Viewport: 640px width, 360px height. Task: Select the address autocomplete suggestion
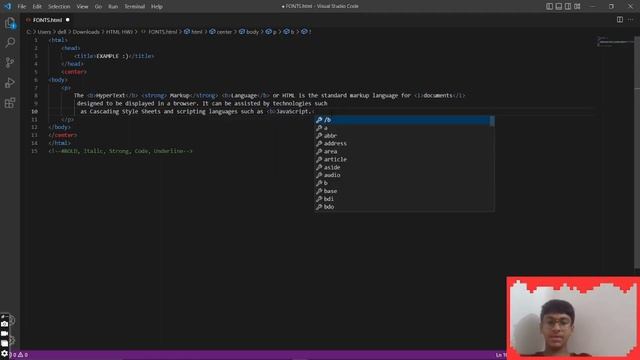404,144
